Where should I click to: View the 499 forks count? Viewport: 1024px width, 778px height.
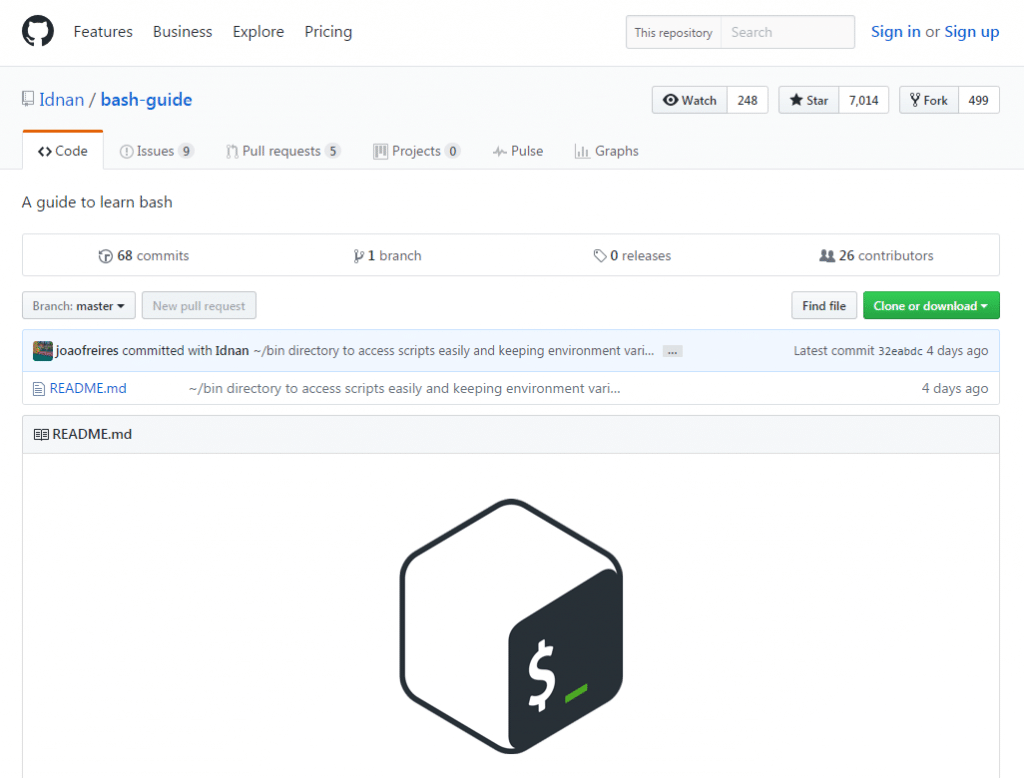[978, 100]
